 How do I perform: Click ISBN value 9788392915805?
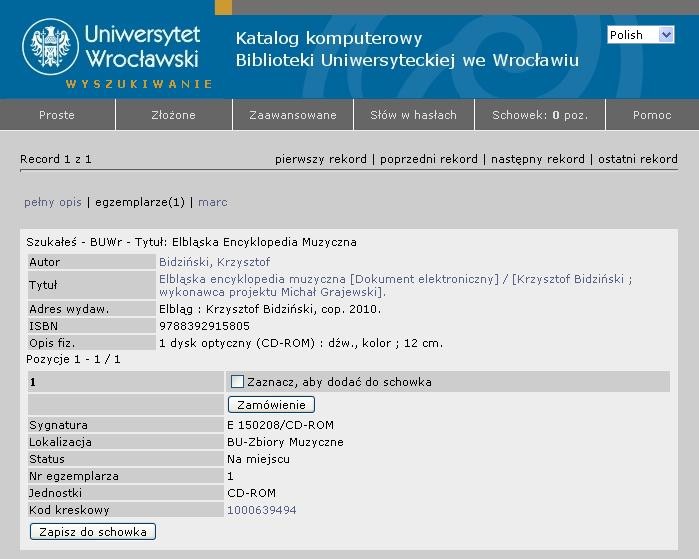(204, 326)
